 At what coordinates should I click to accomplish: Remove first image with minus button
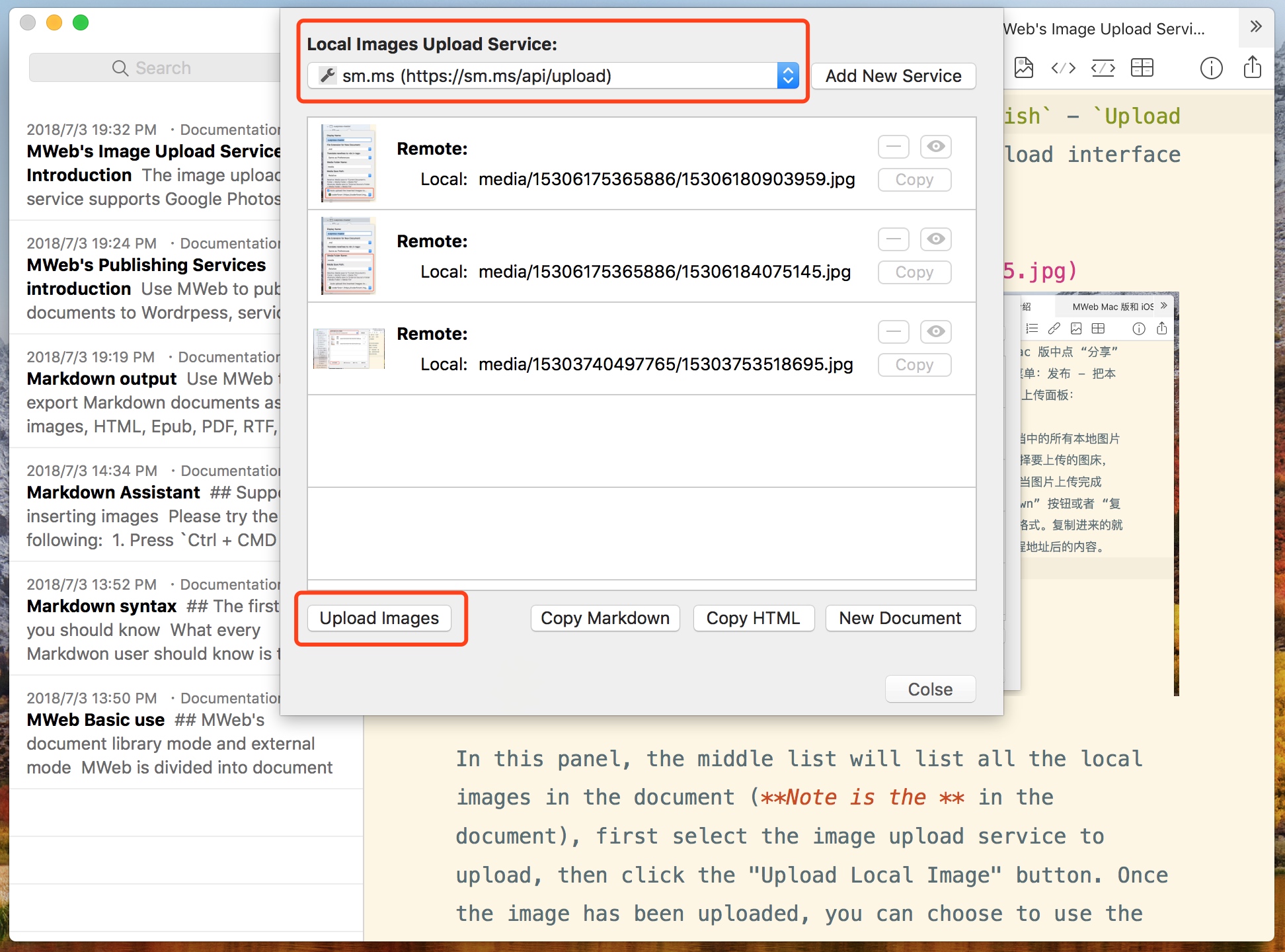pos(893,146)
